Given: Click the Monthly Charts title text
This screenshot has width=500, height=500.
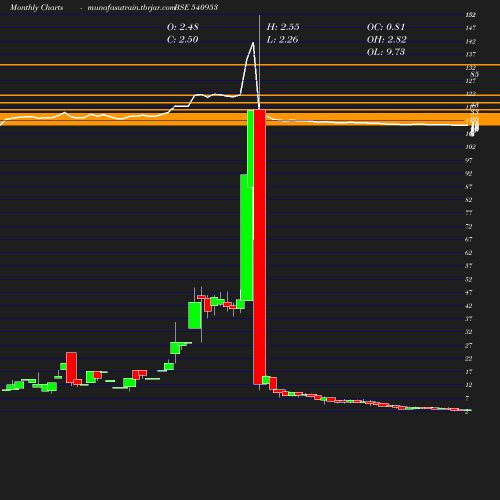Looking at the screenshot, I should (x=36, y=7).
